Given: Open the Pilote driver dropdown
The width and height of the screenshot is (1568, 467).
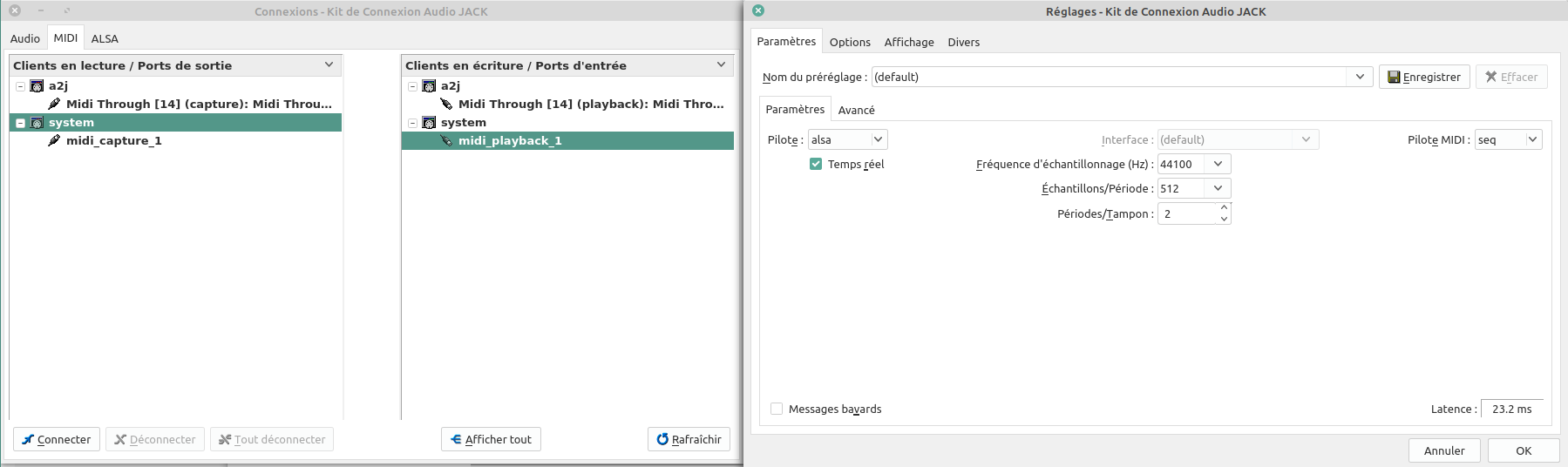Looking at the screenshot, I should click(847, 139).
